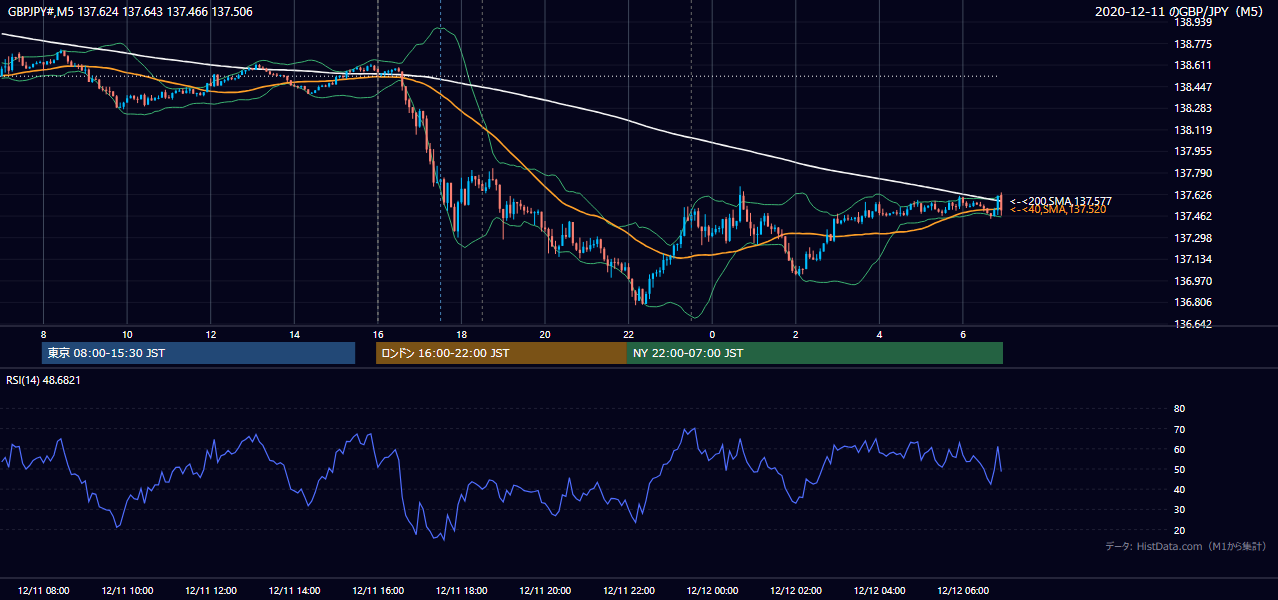The image size is (1278, 600).
Task: Click the 138.119 price axis label
Action: (1194, 130)
